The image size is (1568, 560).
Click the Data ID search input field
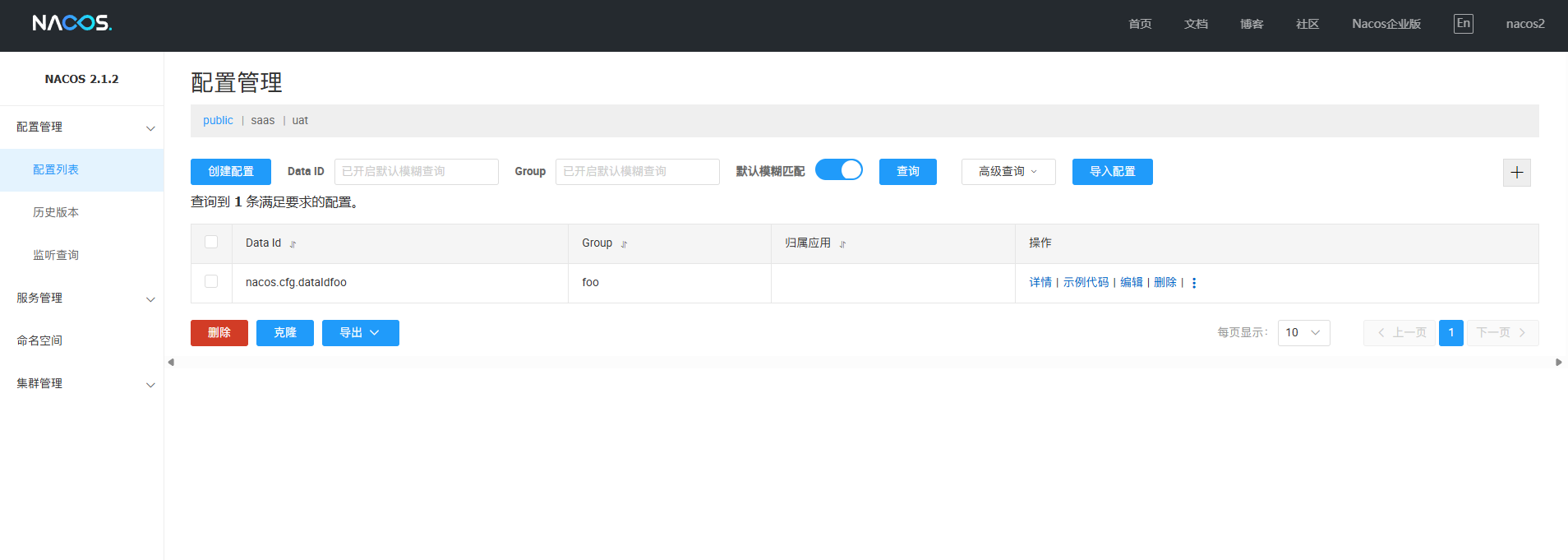click(416, 172)
